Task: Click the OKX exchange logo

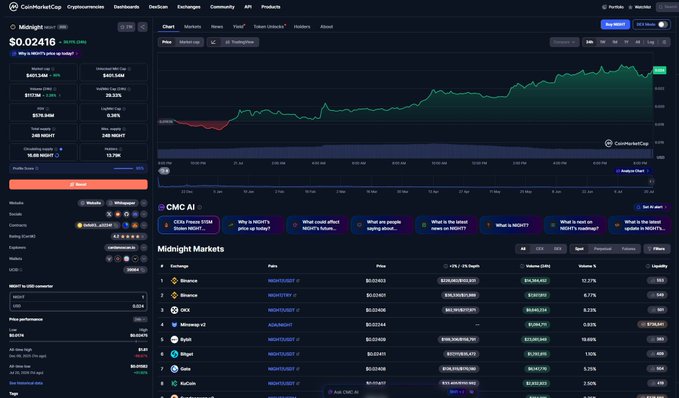Action: (174, 310)
